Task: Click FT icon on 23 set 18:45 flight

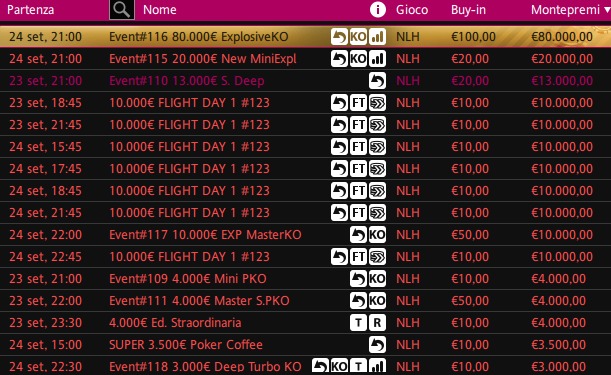Action: pos(358,103)
